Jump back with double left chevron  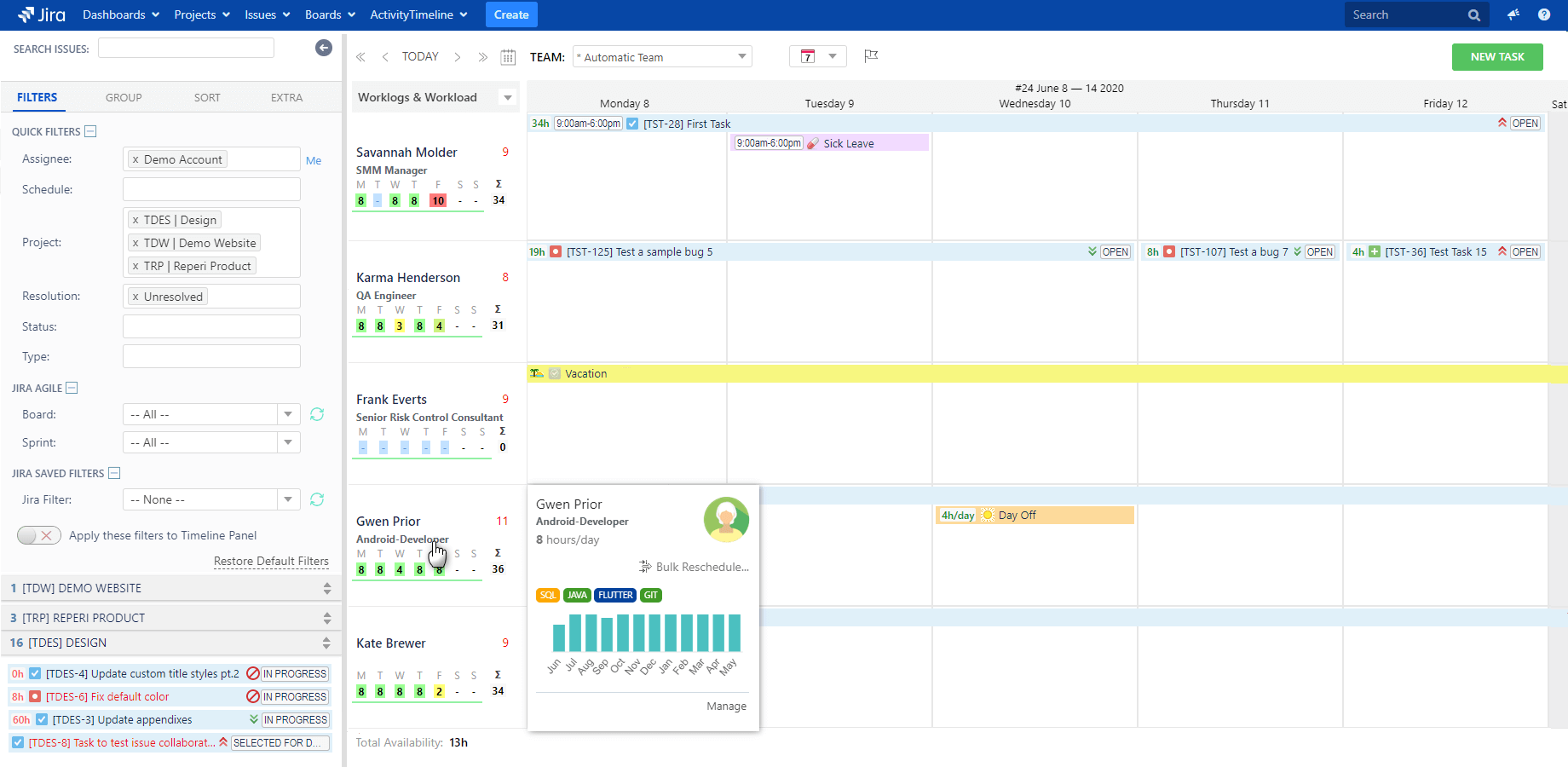[360, 57]
